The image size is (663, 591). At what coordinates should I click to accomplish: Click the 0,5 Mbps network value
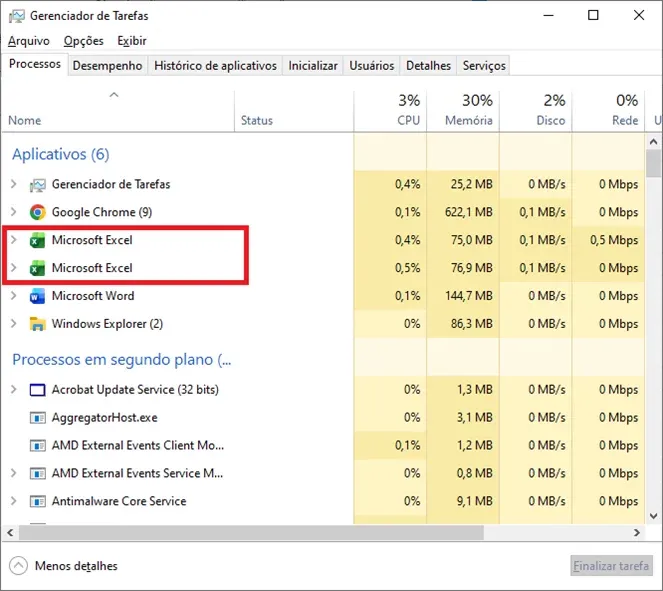coord(614,240)
